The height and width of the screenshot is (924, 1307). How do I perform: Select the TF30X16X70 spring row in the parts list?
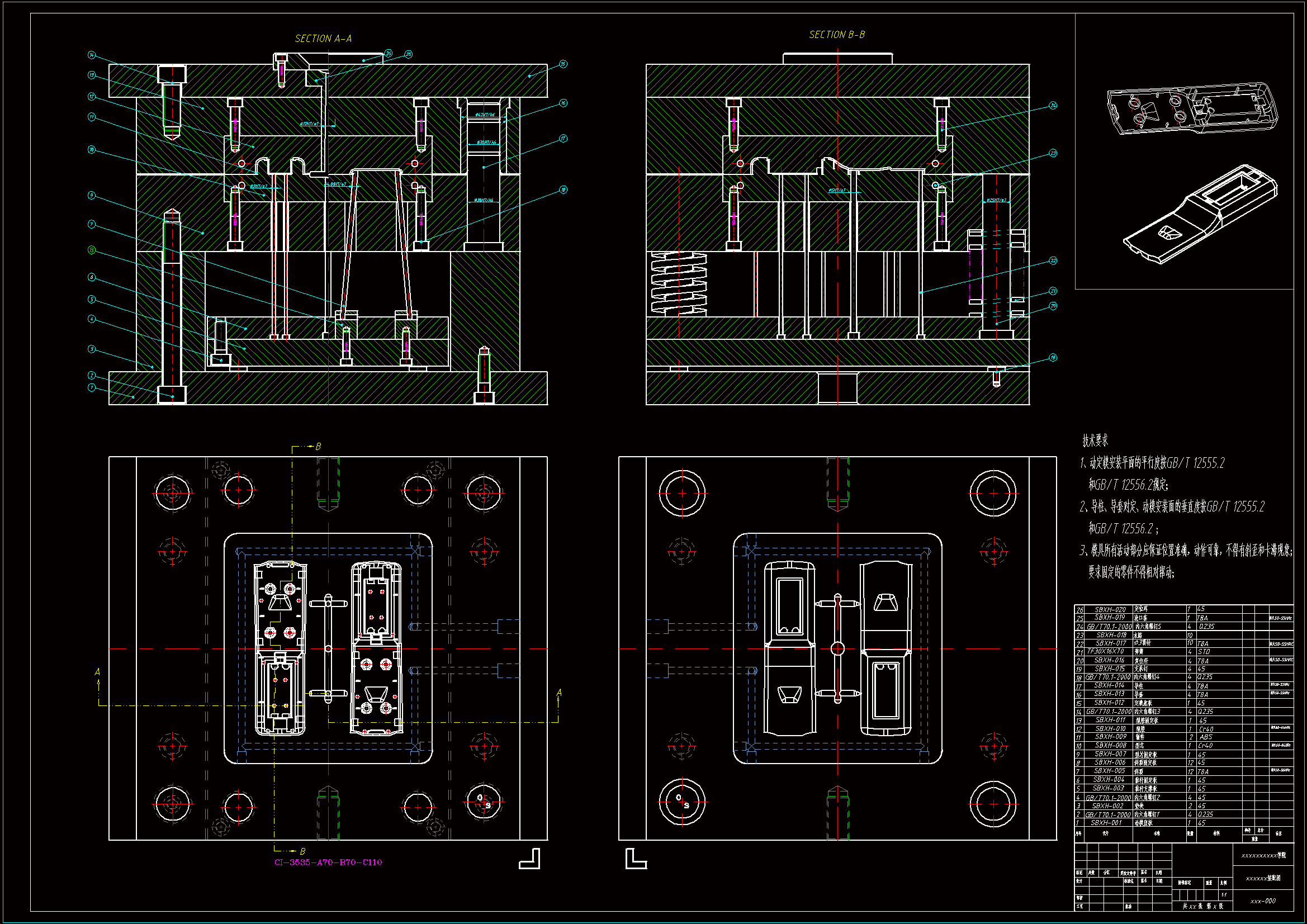[1106, 651]
